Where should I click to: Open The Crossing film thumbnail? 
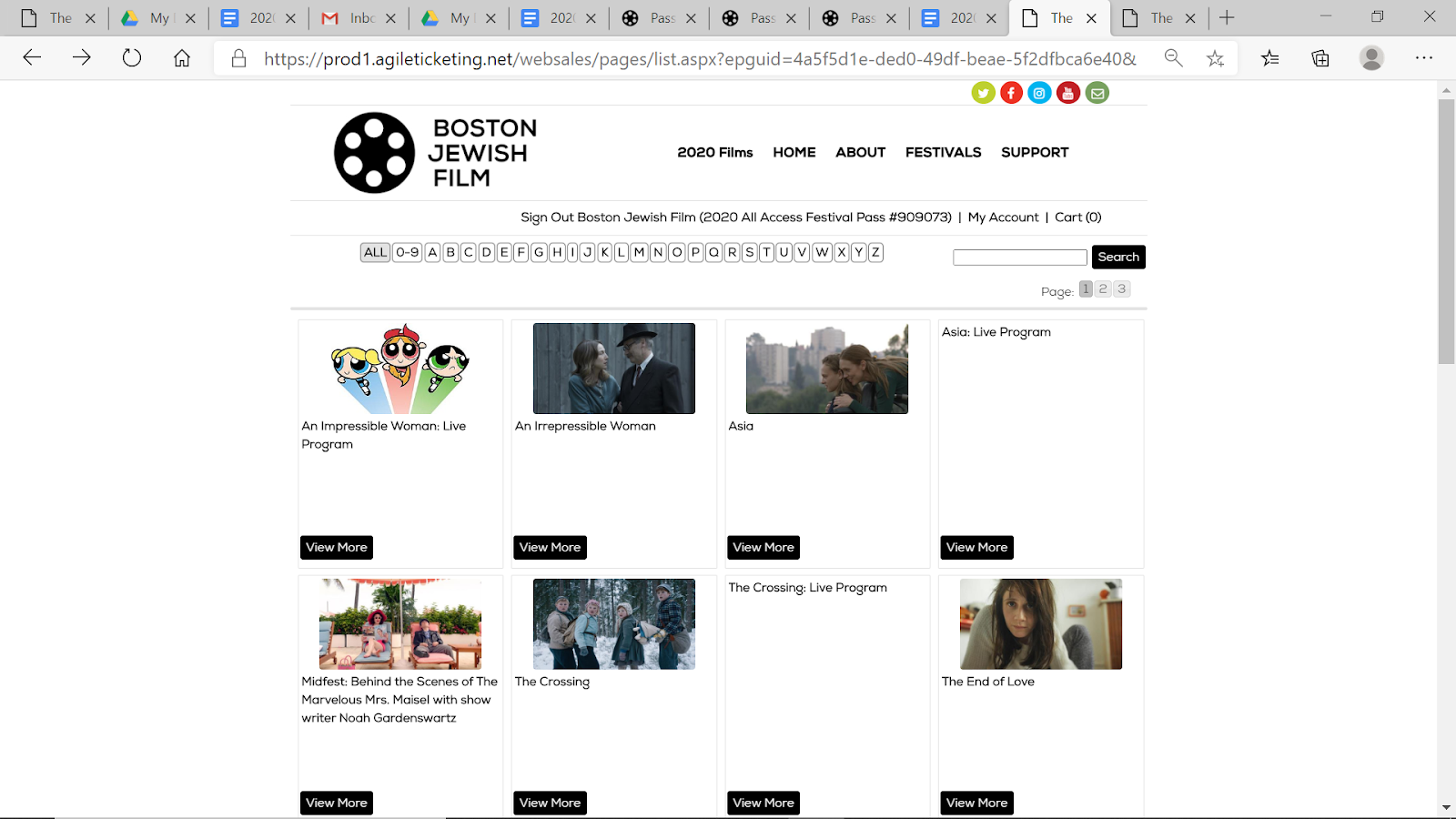(614, 624)
